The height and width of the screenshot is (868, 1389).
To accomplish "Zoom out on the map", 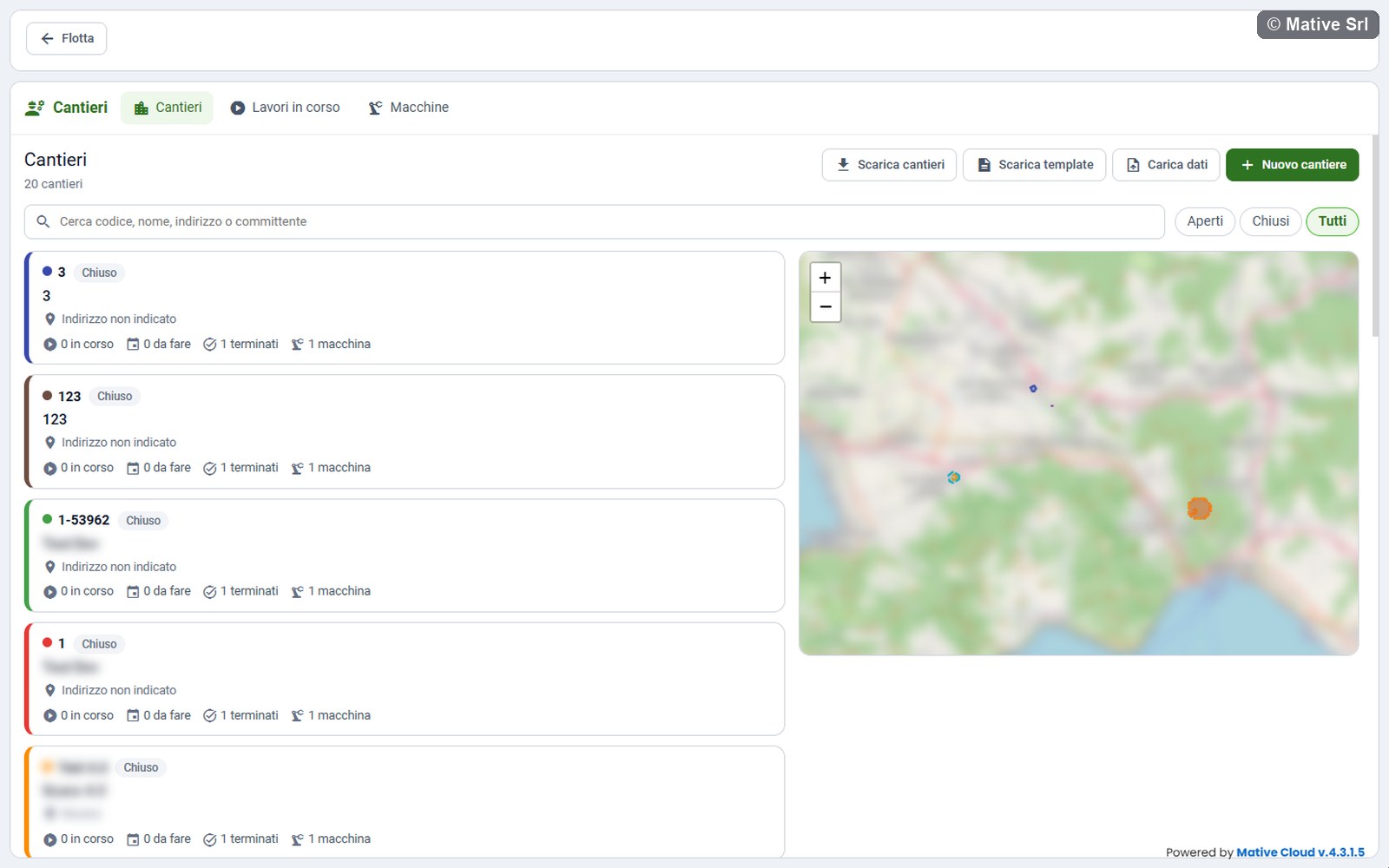I will [825, 307].
